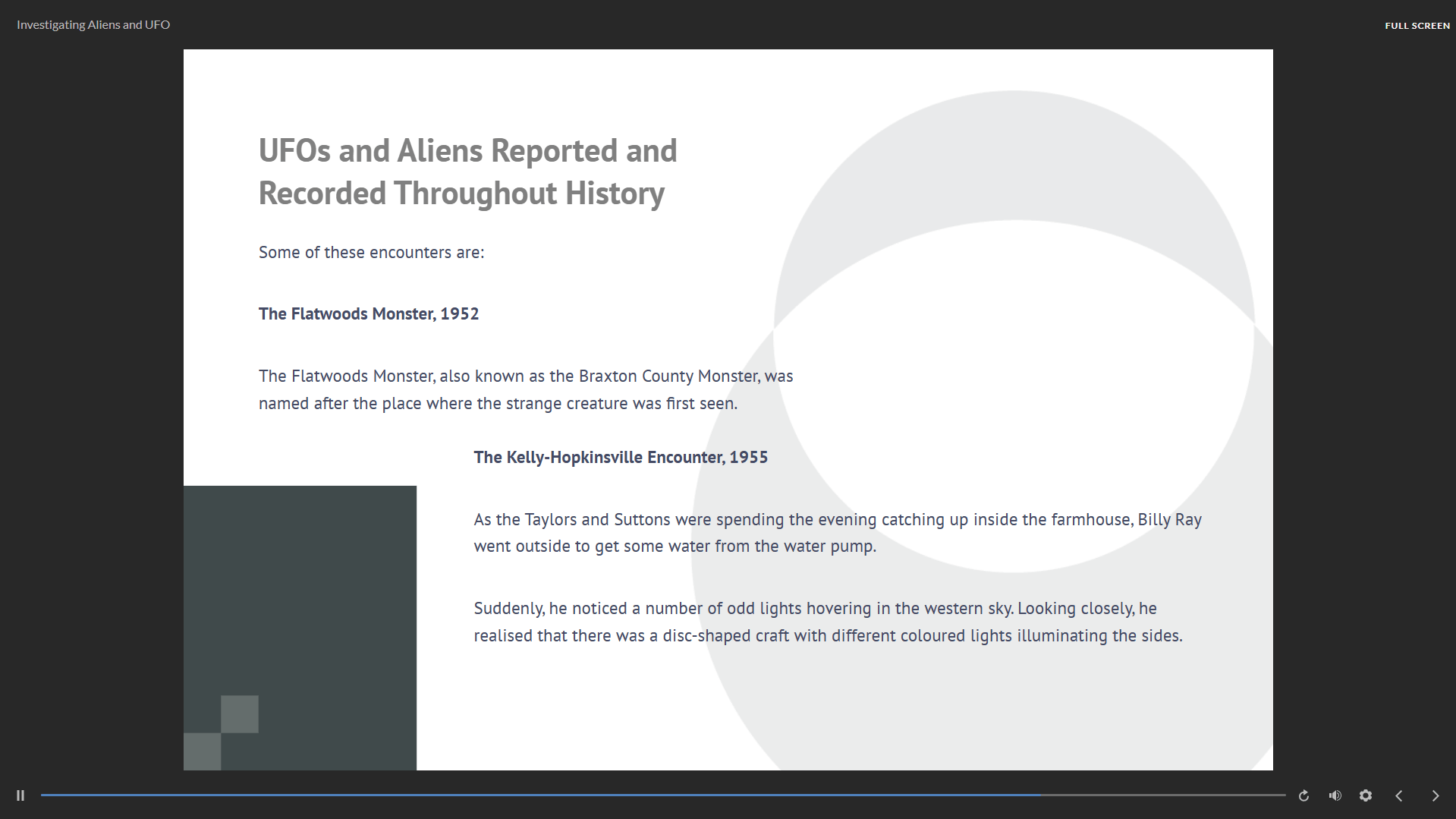Click the paragraph about Billy Ray

tap(837, 532)
